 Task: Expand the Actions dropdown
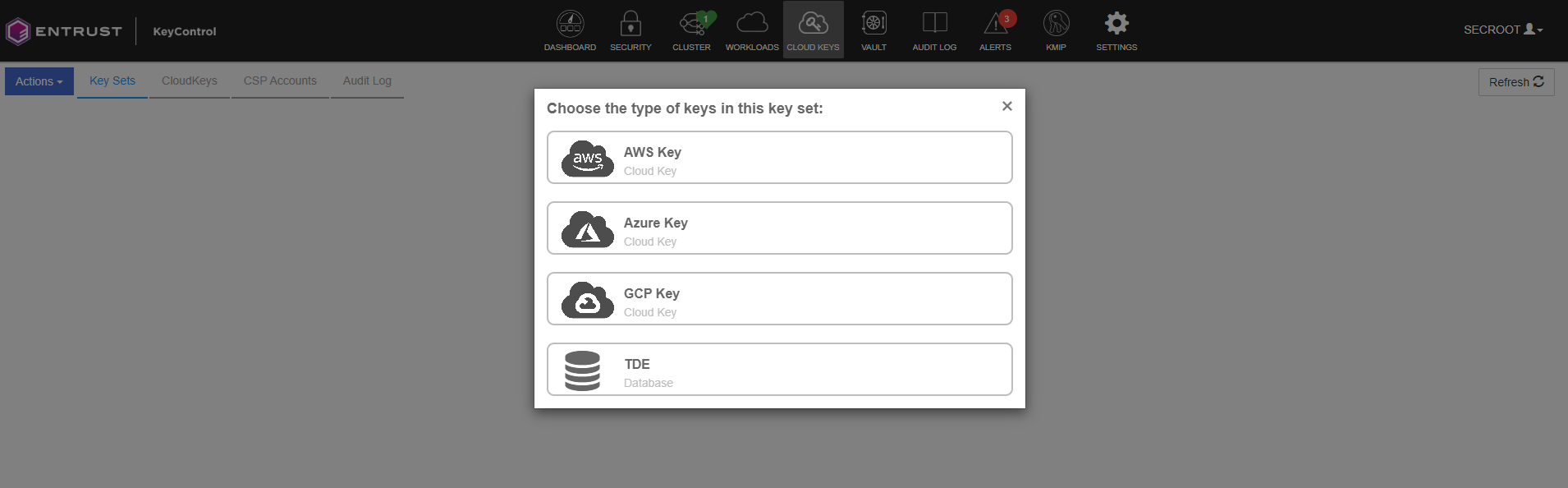[x=39, y=81]
